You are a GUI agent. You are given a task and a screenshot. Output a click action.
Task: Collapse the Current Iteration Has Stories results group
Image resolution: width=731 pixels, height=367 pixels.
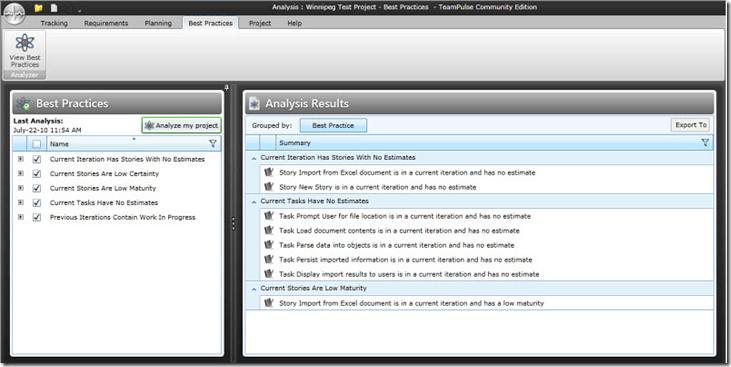tap(254, 158)
